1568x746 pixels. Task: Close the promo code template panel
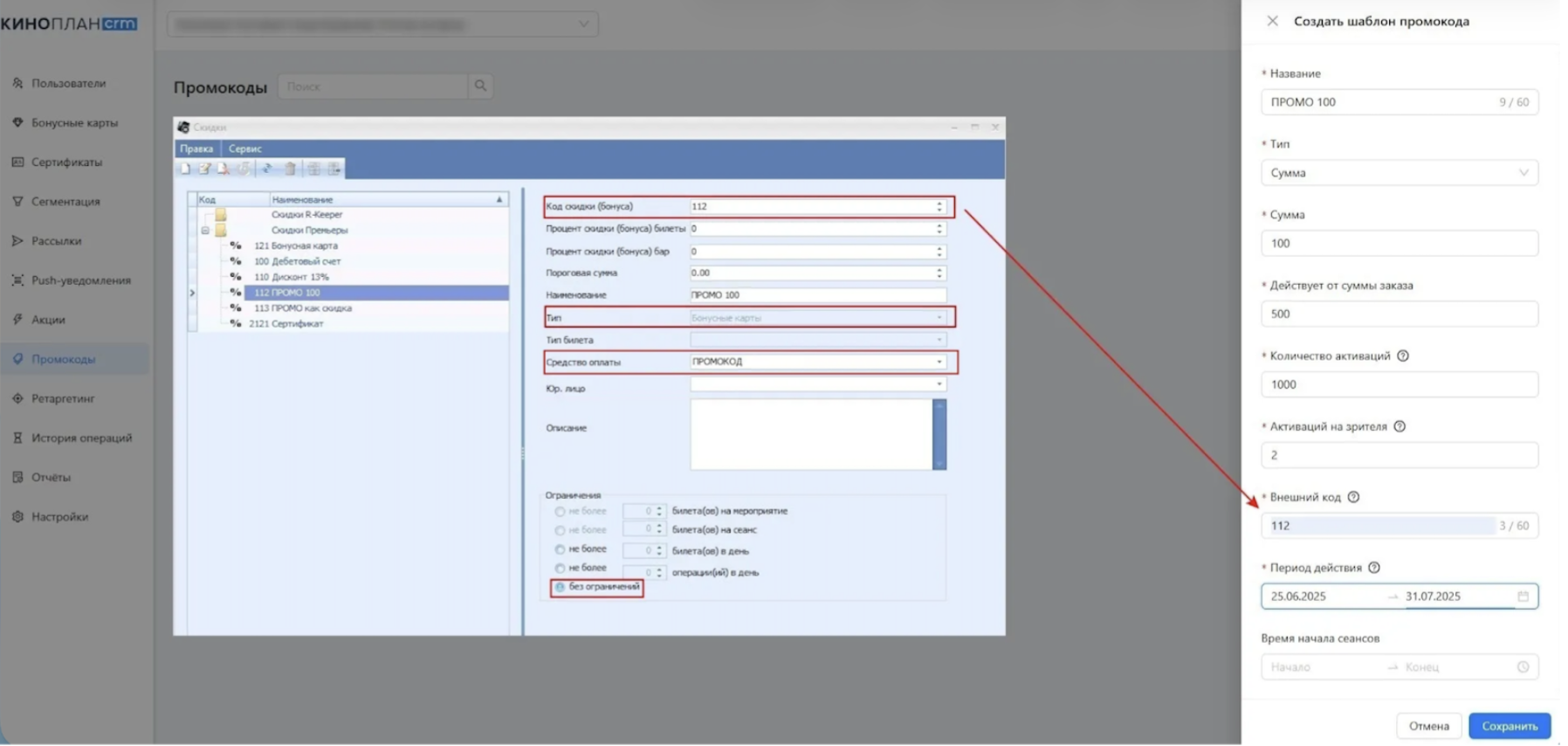point(1272,21)
